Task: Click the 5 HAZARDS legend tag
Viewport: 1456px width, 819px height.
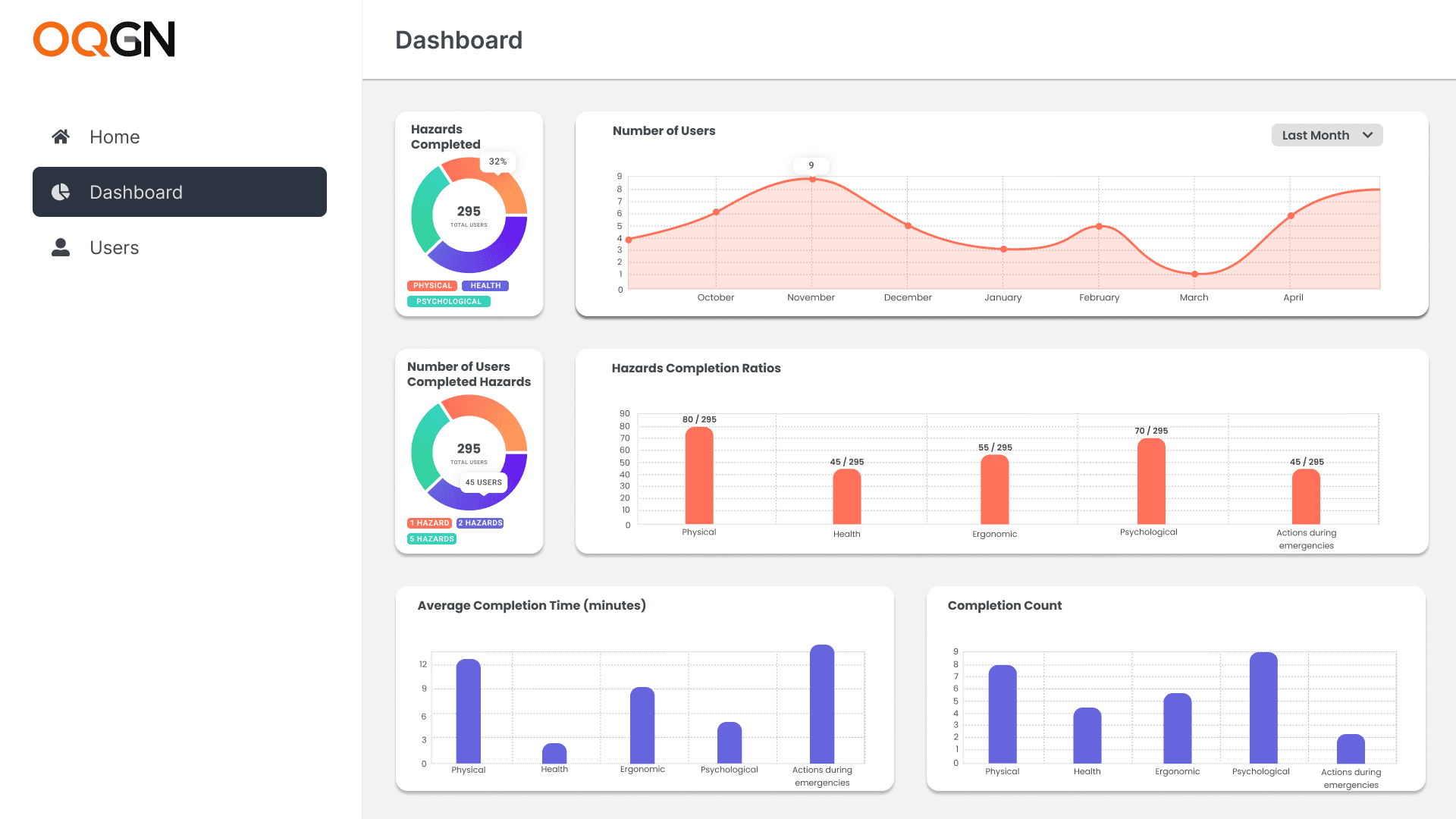Action: tap(432, 539)
